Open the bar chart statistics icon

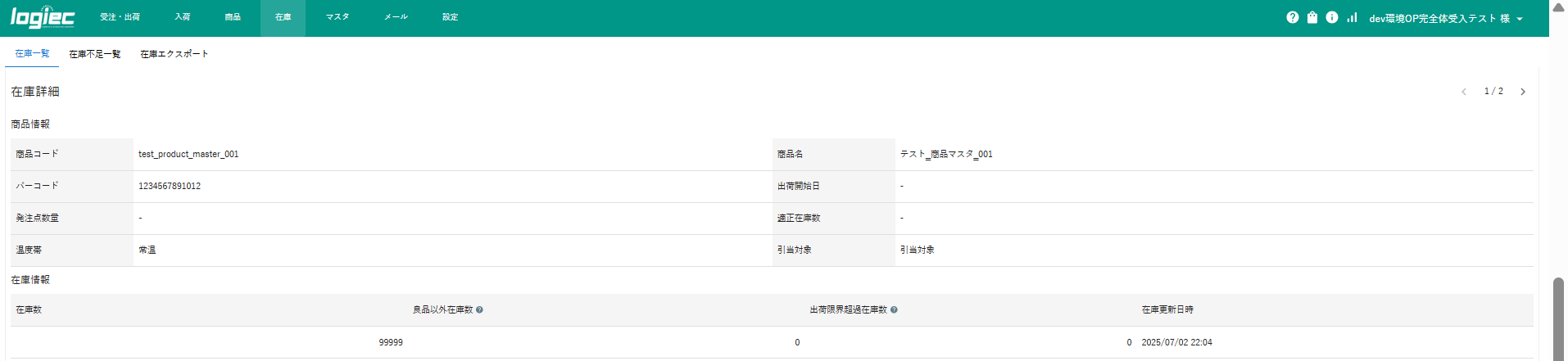[x=1352, y=17]
